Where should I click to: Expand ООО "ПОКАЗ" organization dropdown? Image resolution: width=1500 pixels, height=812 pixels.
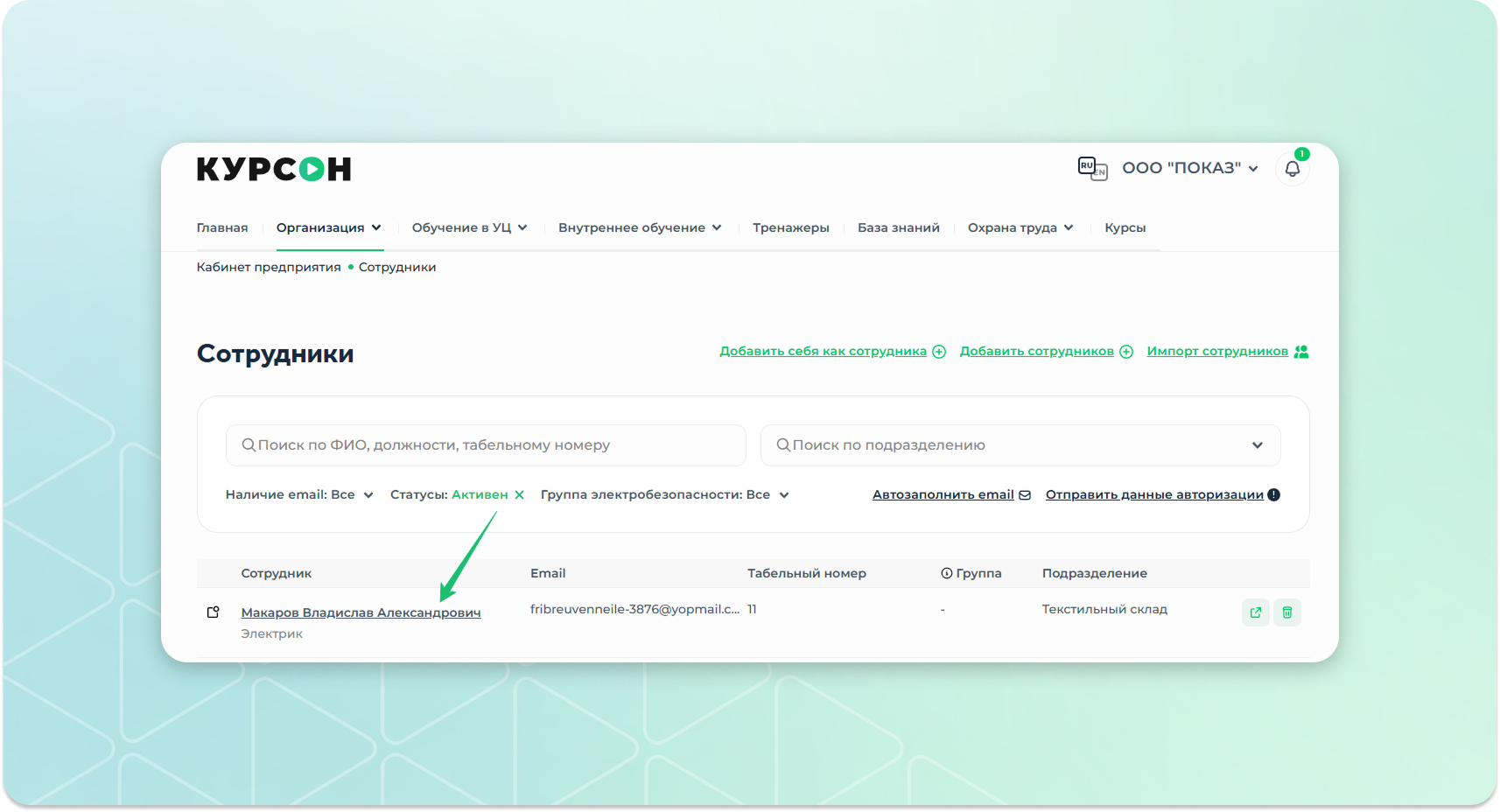click(1189, 168)
